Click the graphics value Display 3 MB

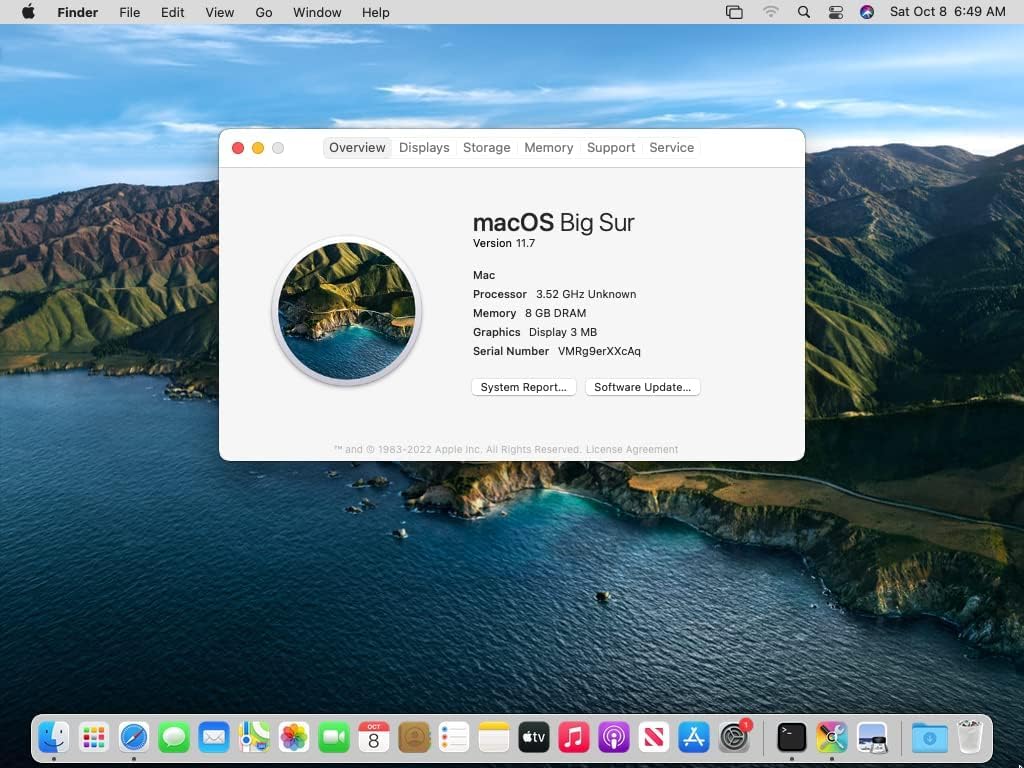(563, 332)
